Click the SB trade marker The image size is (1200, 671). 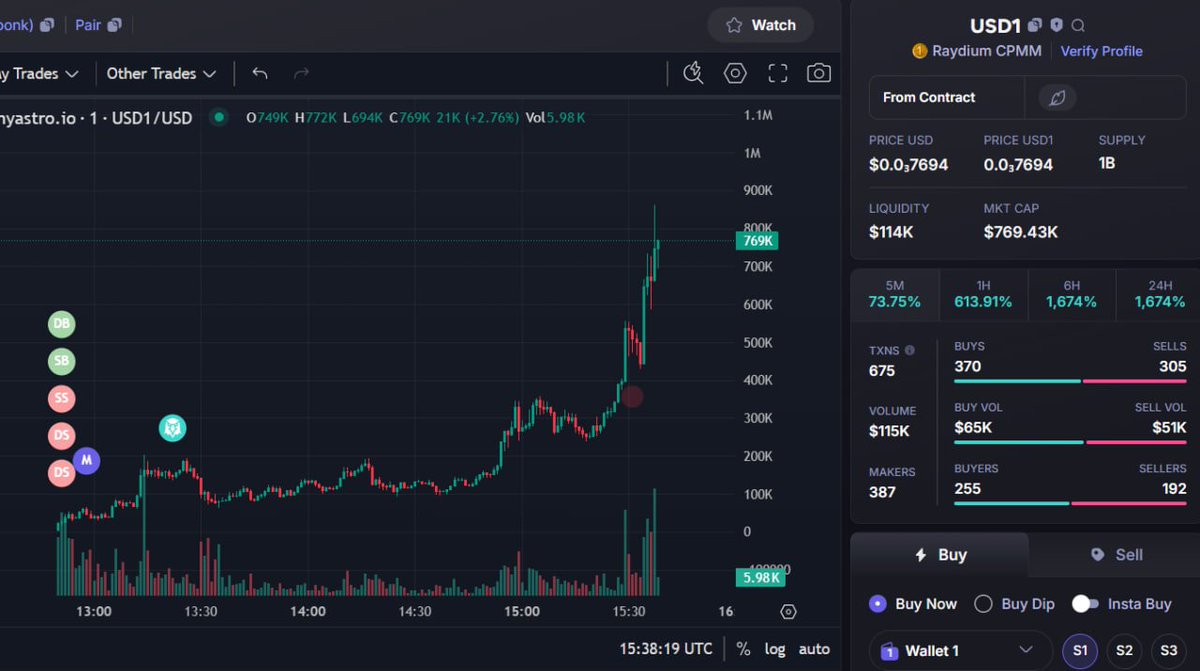[x=62, y=361]
